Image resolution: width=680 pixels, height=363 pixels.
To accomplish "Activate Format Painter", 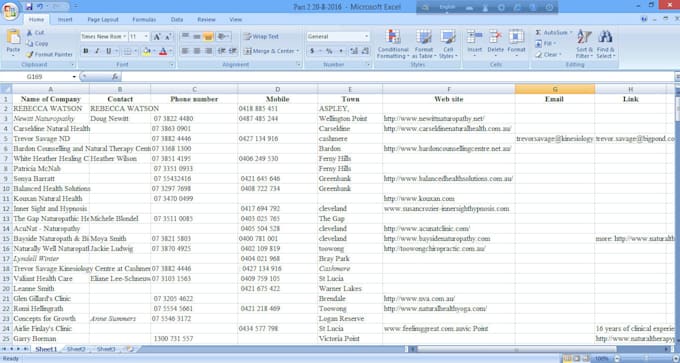I will (x=49, y=55).
